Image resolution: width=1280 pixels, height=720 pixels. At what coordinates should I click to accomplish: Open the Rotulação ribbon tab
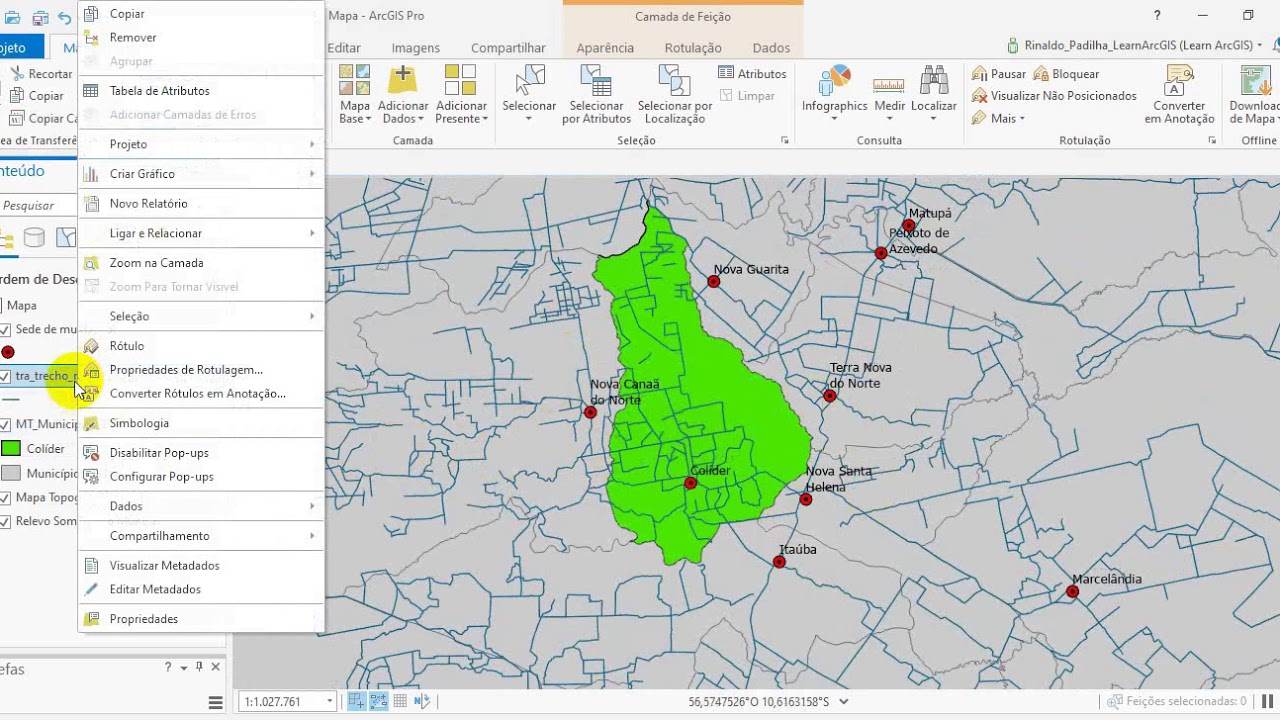tap(693, 47)
